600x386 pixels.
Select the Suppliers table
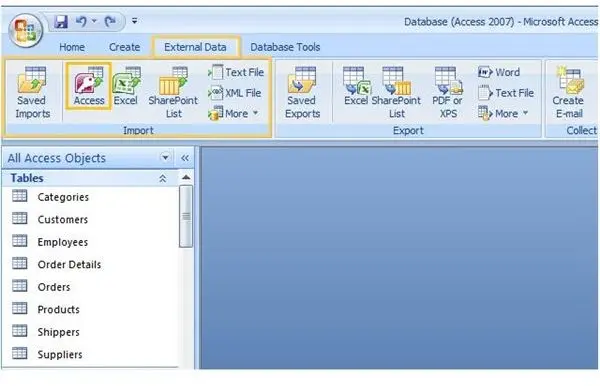pyautogui.click(x=91, y=354)
